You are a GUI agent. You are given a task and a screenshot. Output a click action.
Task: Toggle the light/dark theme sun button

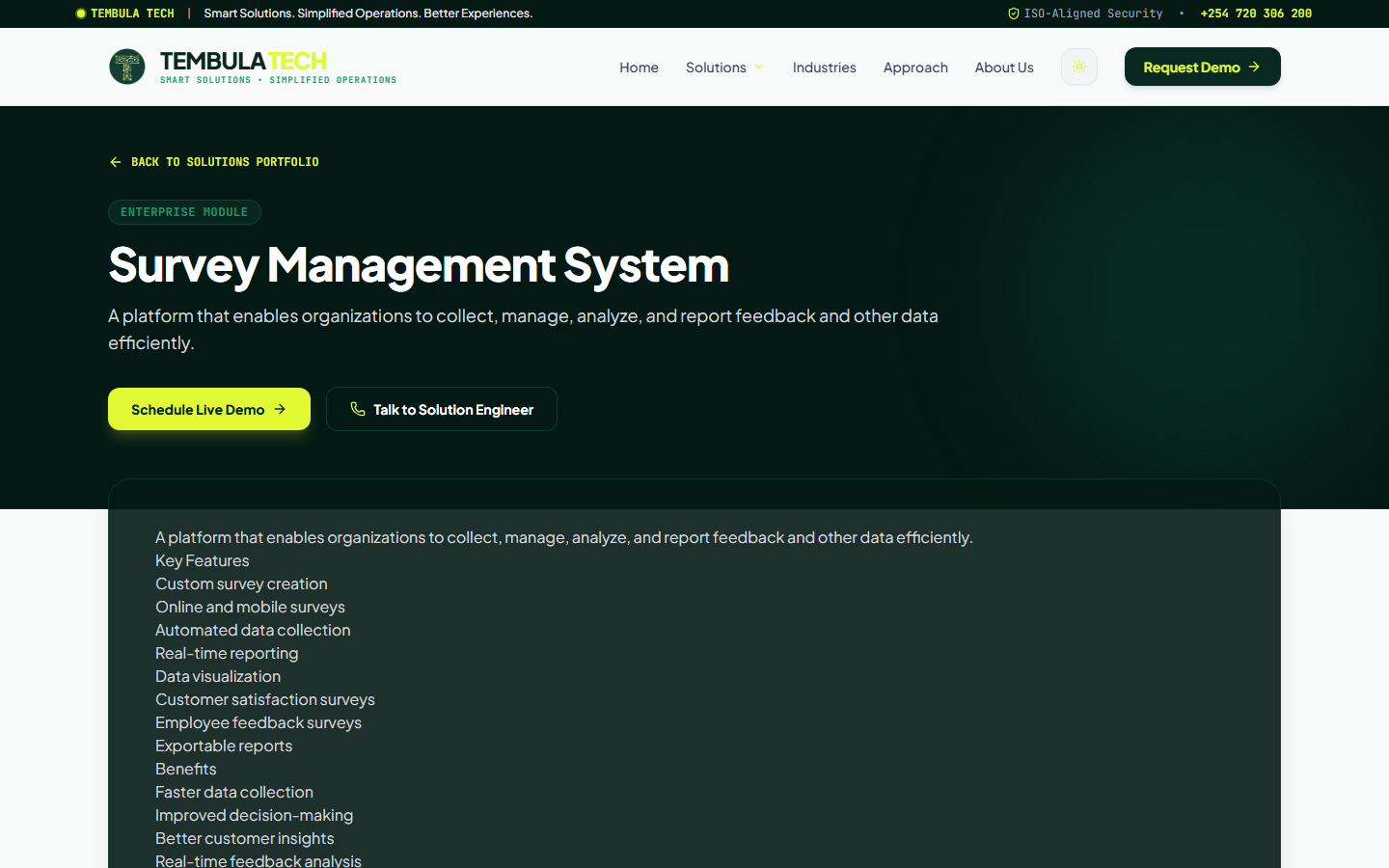(1079, 67)
